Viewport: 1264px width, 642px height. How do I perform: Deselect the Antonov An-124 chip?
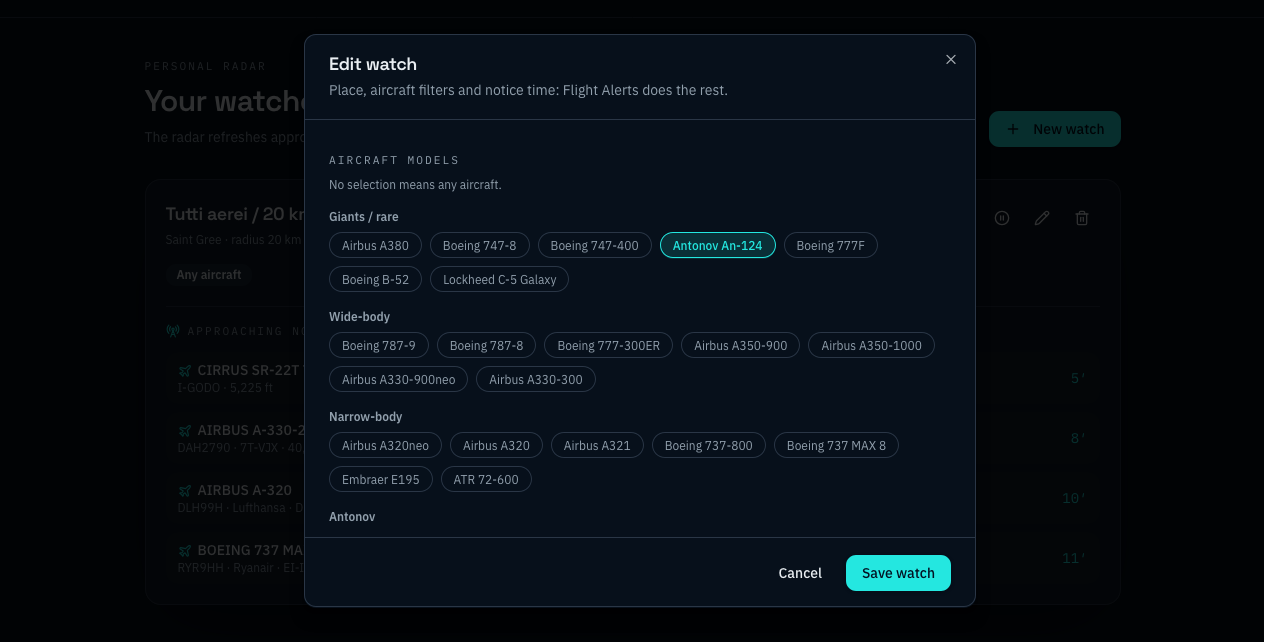tap(718, 245)
